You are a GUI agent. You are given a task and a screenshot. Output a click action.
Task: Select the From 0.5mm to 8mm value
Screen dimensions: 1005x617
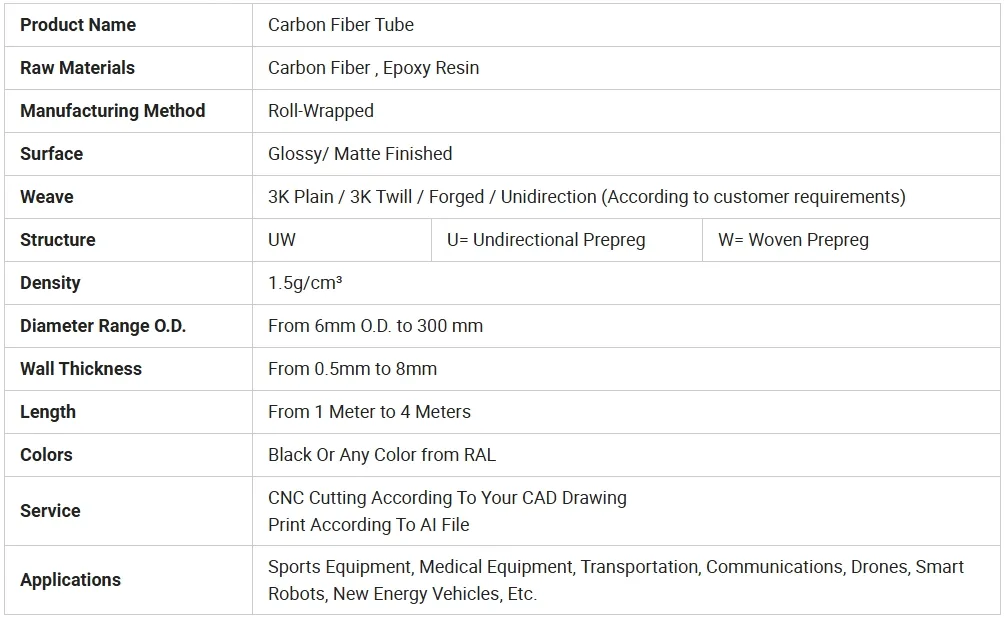point(352,369)
